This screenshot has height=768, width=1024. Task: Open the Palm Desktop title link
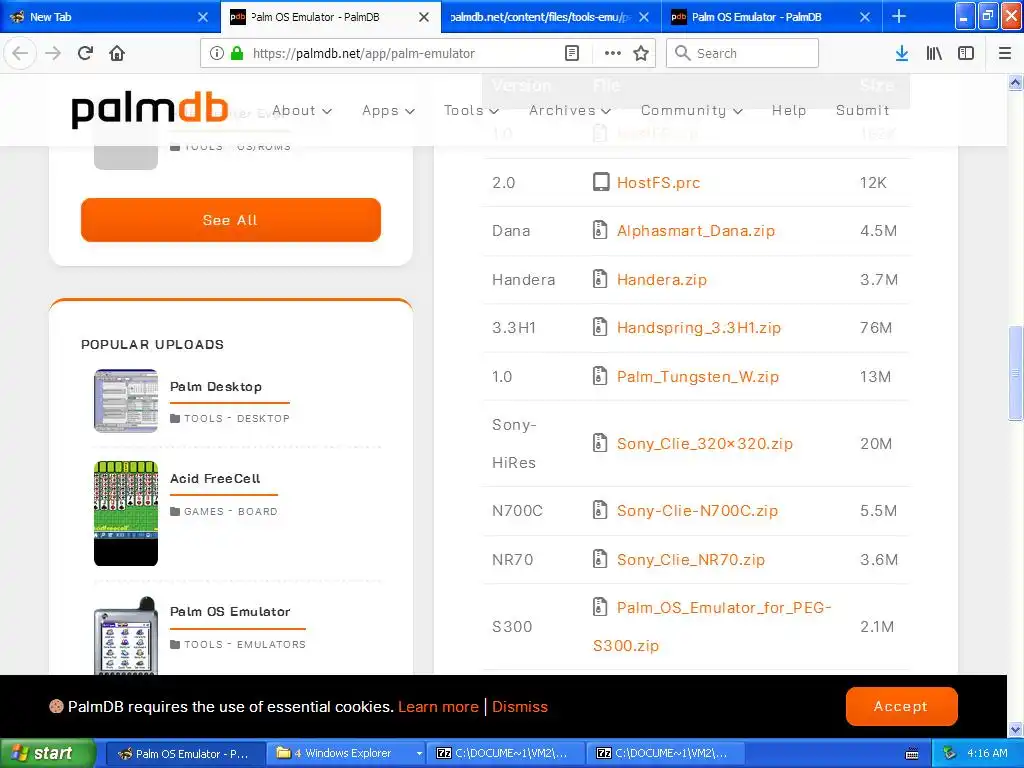coord(216,387)
